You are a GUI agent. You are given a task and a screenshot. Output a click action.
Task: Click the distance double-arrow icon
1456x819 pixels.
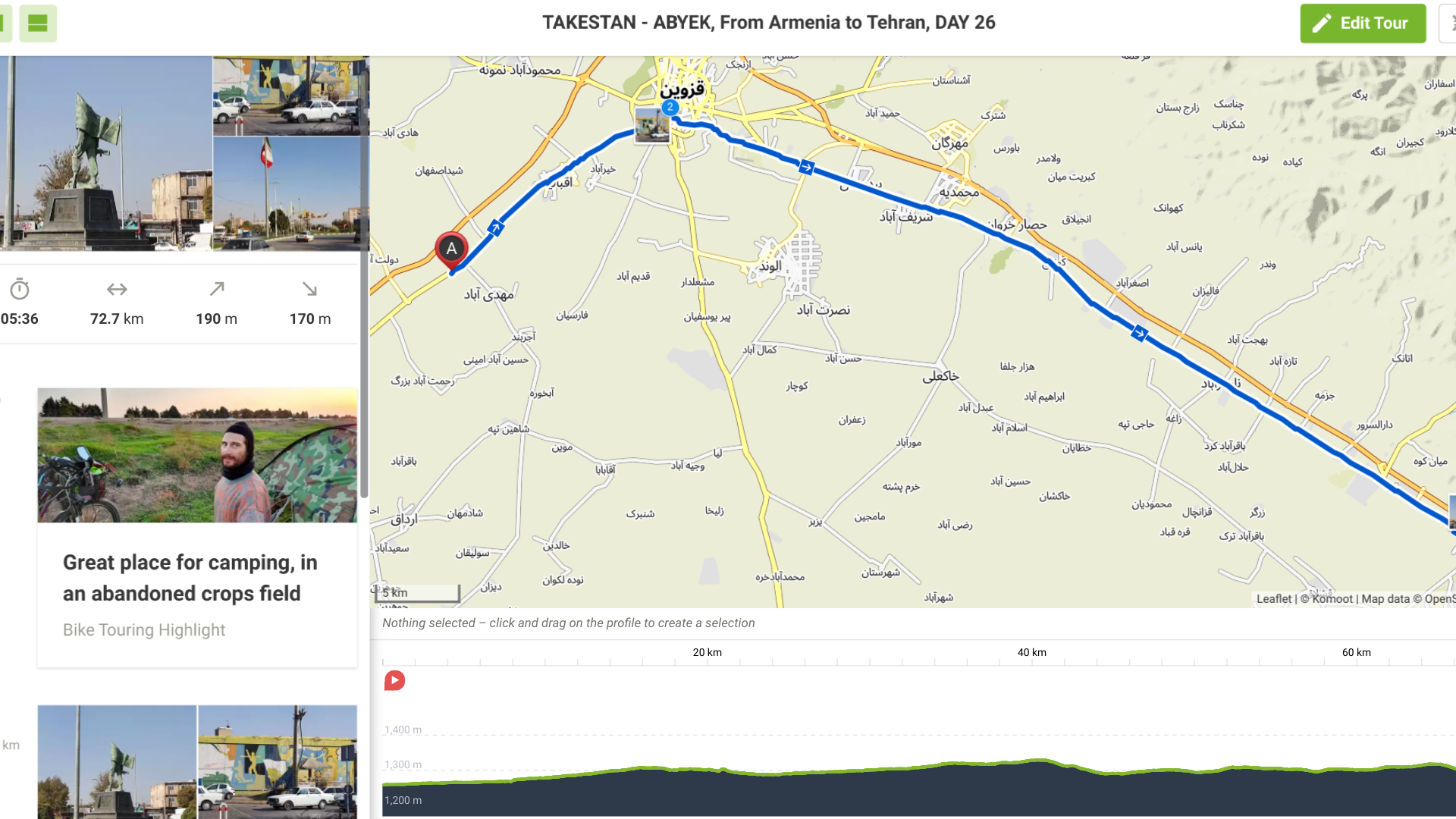point(117,289)
